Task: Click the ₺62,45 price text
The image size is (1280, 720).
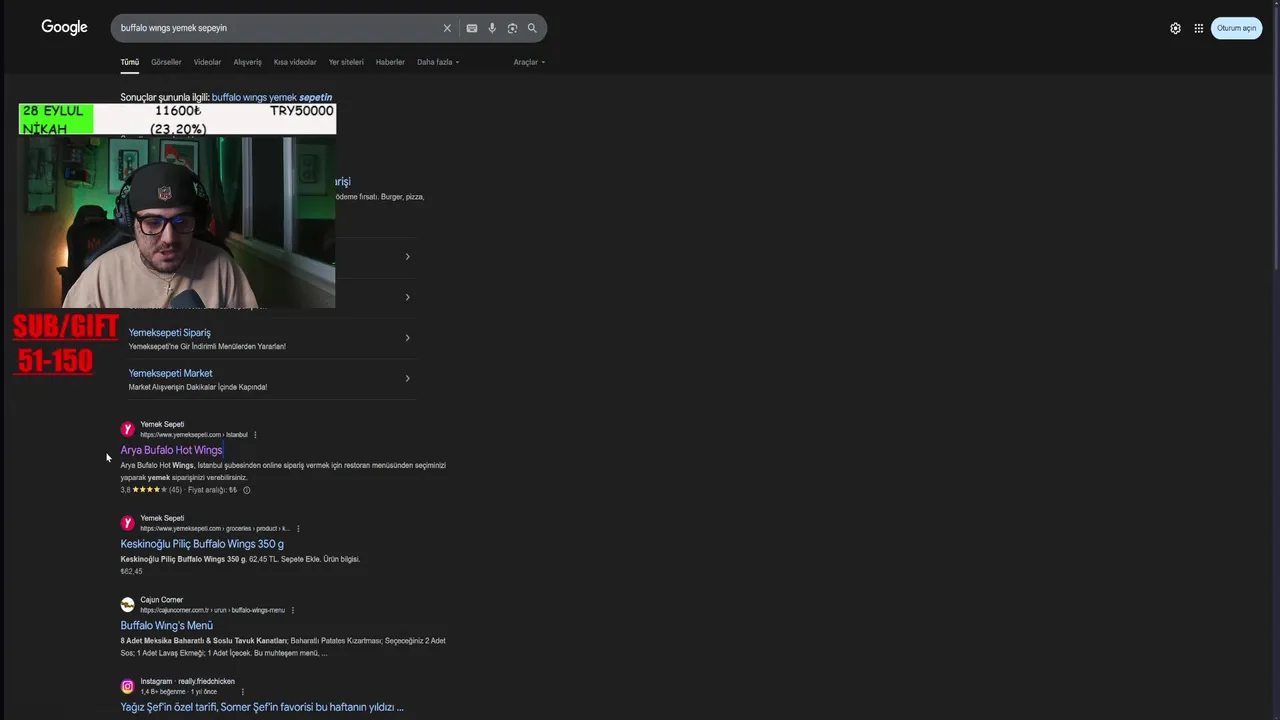Action: (131, 571)
